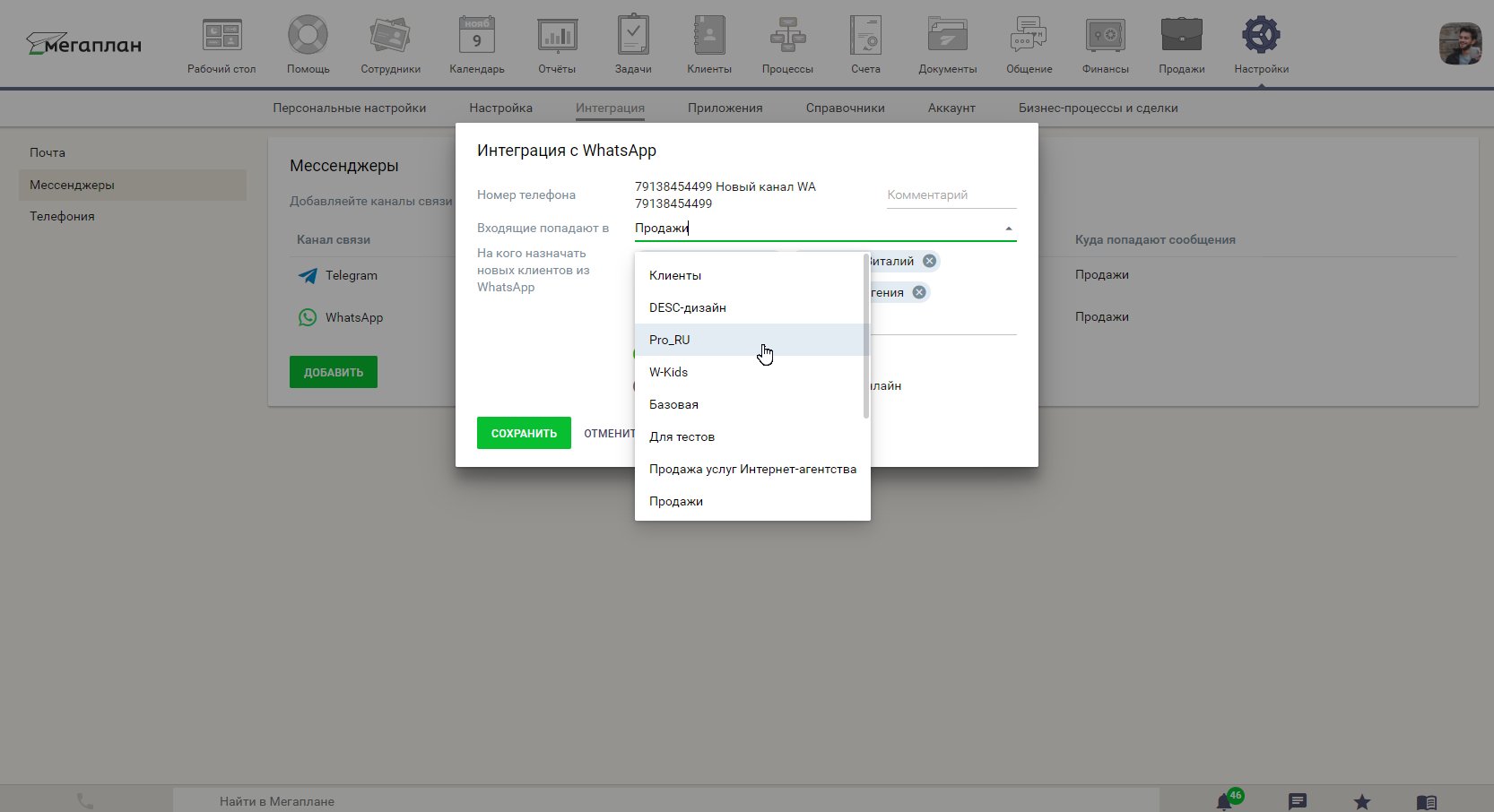Image resolution: width=1494 pixels, height=812 pixels.
Task: Click the WhatsApp row label
Action: (353, 317)
